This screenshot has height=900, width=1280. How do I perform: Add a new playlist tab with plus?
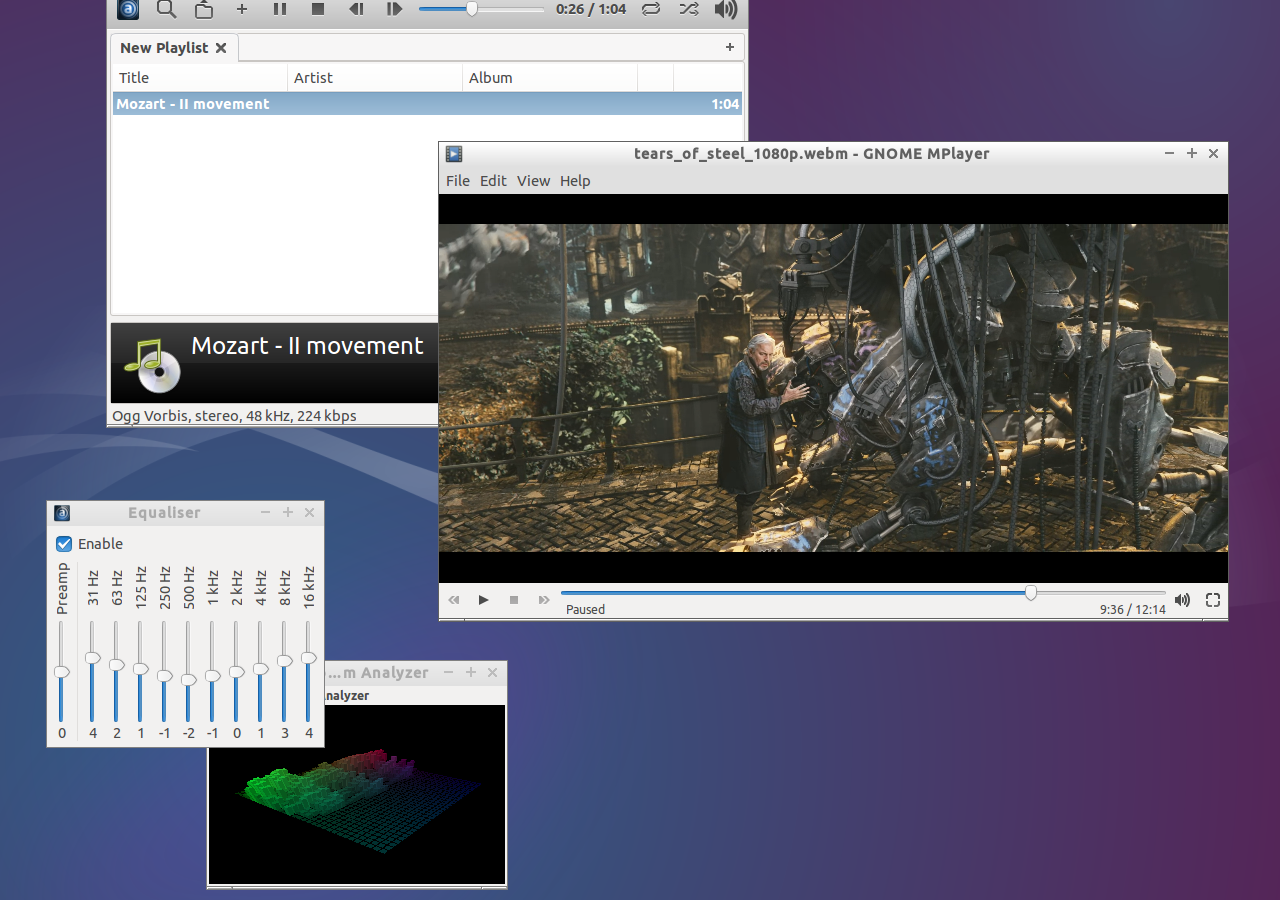[730, 47]
